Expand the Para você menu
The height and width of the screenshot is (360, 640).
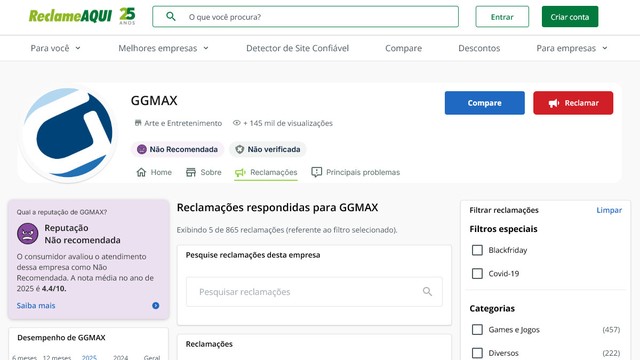pos(56,48)
